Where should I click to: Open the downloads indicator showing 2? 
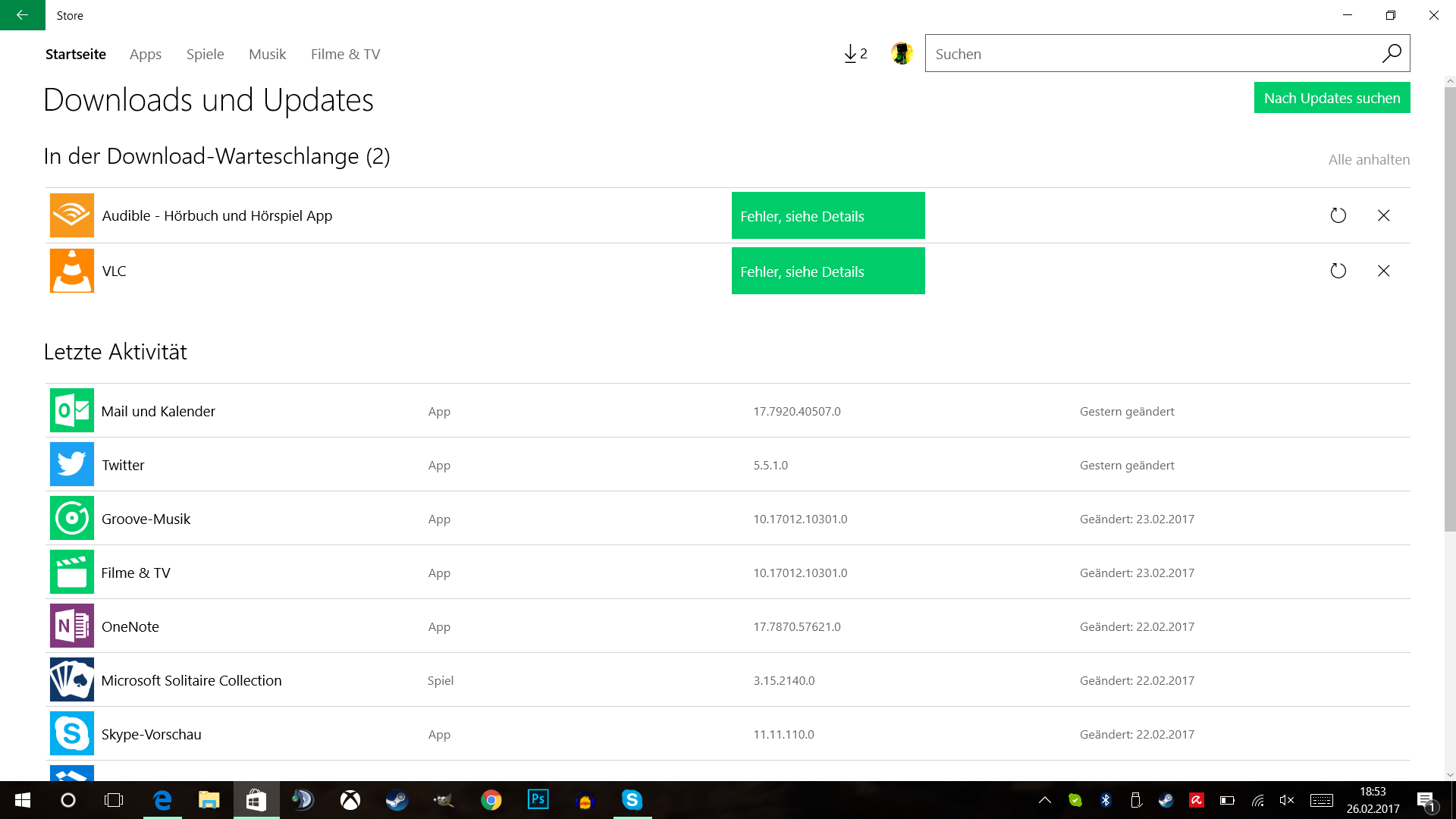(x=855, y=54)
